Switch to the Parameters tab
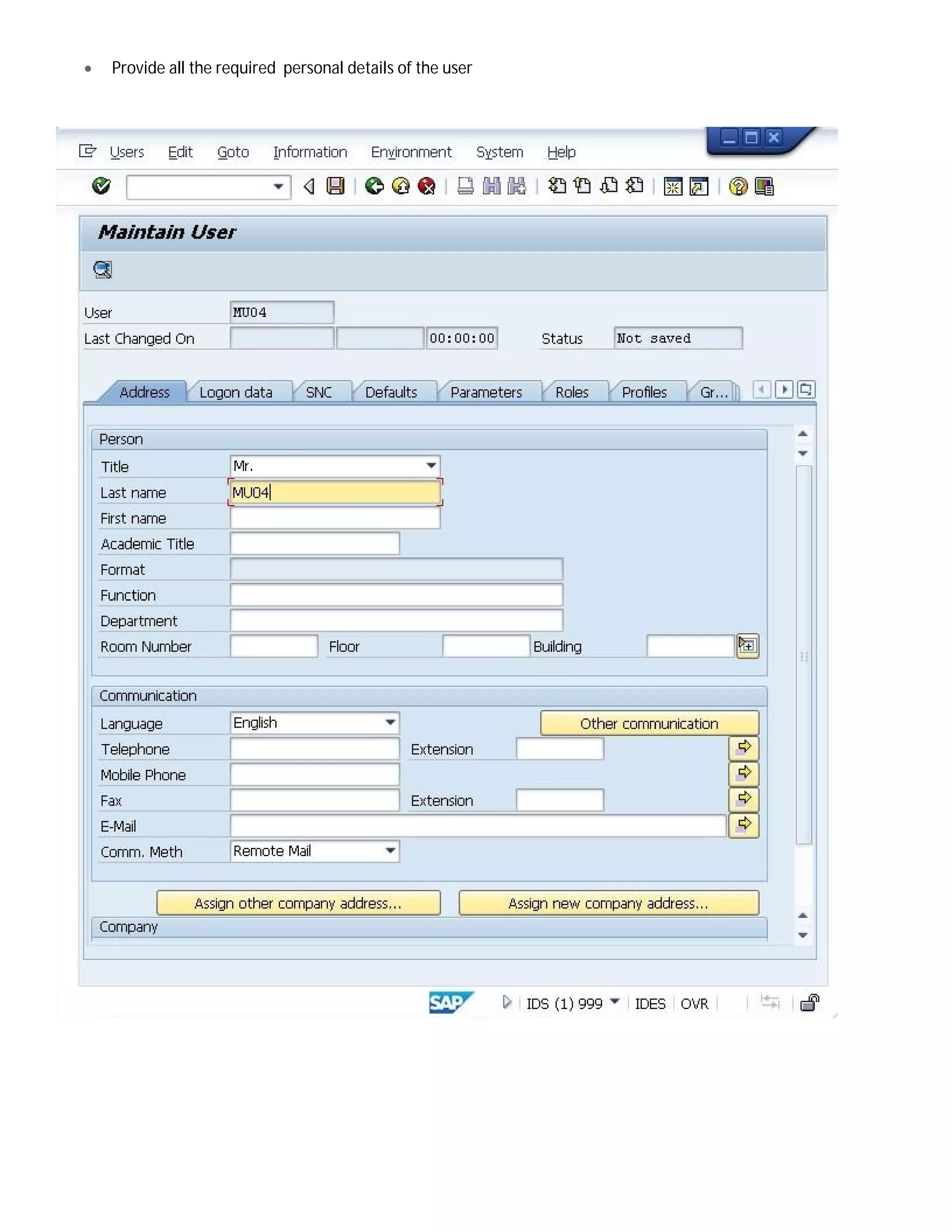The width and height of the screenshot is (952, 1232). (486, 392)
